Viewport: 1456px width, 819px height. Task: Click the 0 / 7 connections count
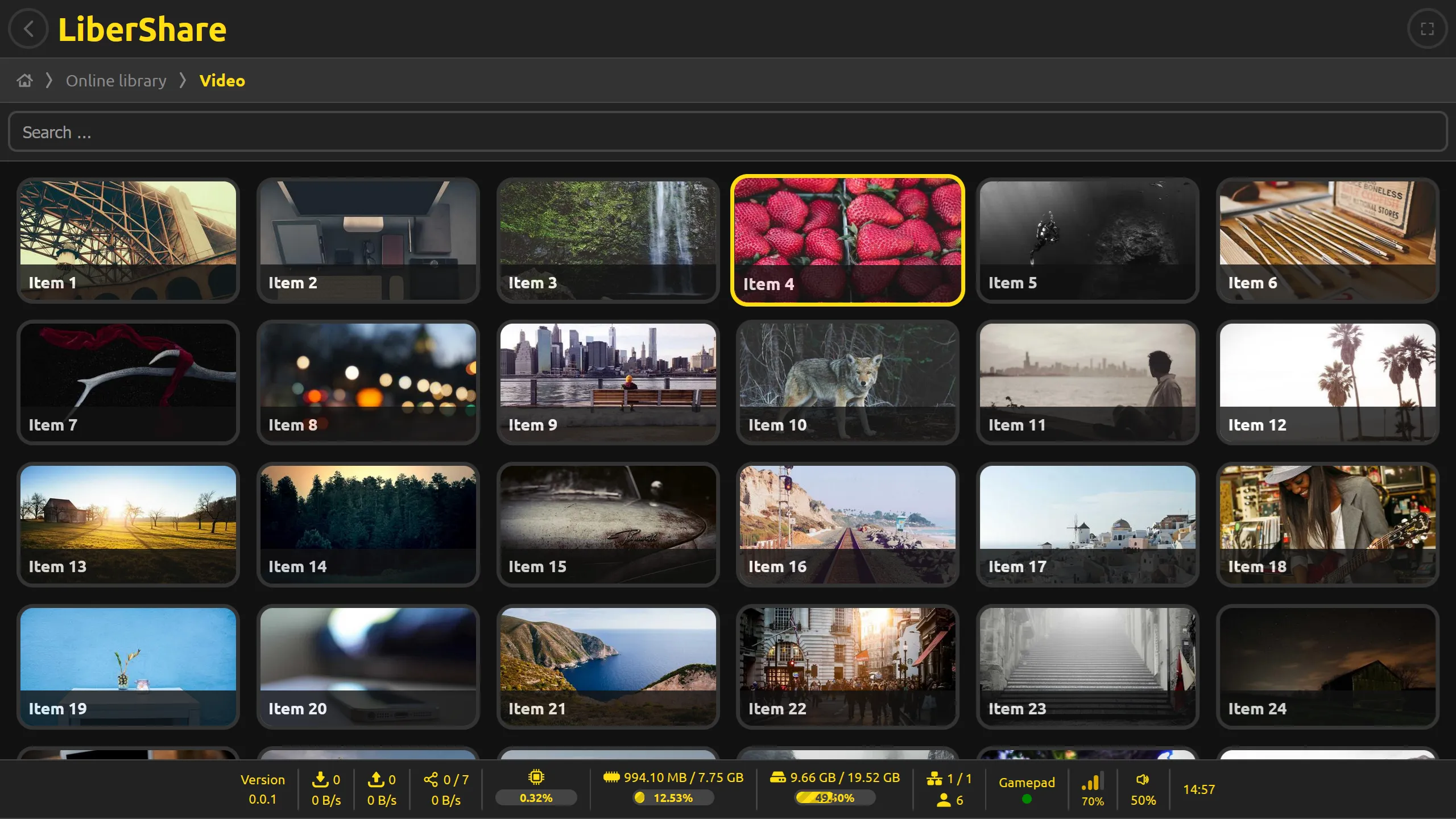point(456,780)
